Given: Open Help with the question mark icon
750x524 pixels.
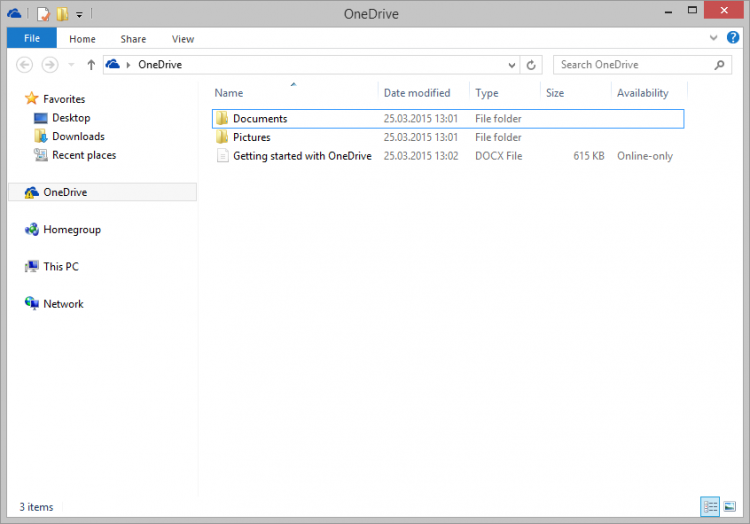Looking at the screenshot, I should tap(733, 37).
